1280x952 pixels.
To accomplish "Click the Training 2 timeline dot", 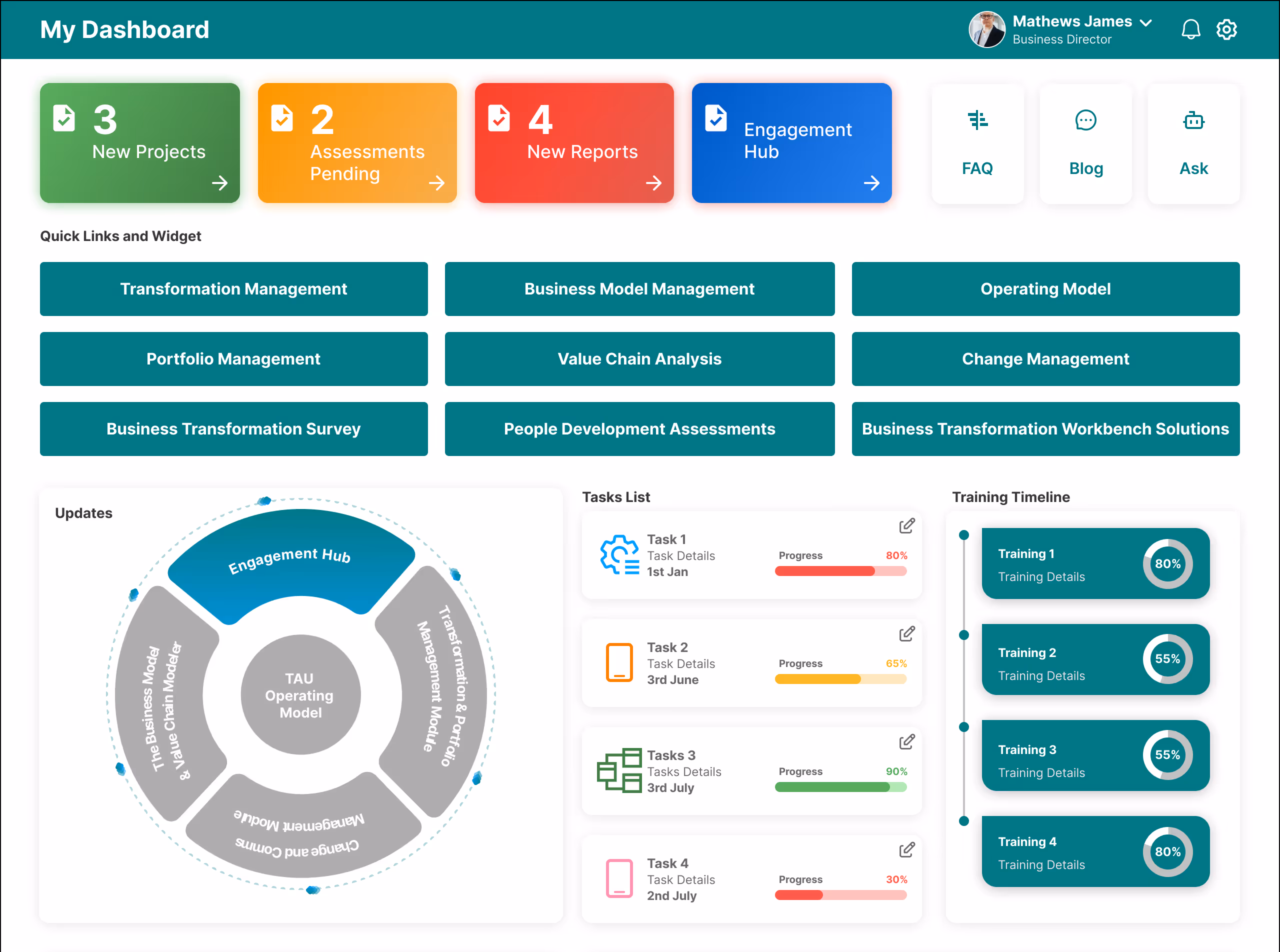I will coord(963,635).
